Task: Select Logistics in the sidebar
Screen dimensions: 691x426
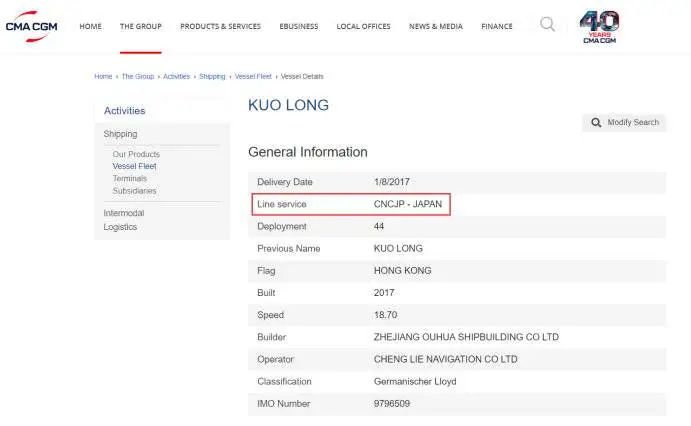Action: [x=120, y=227]
